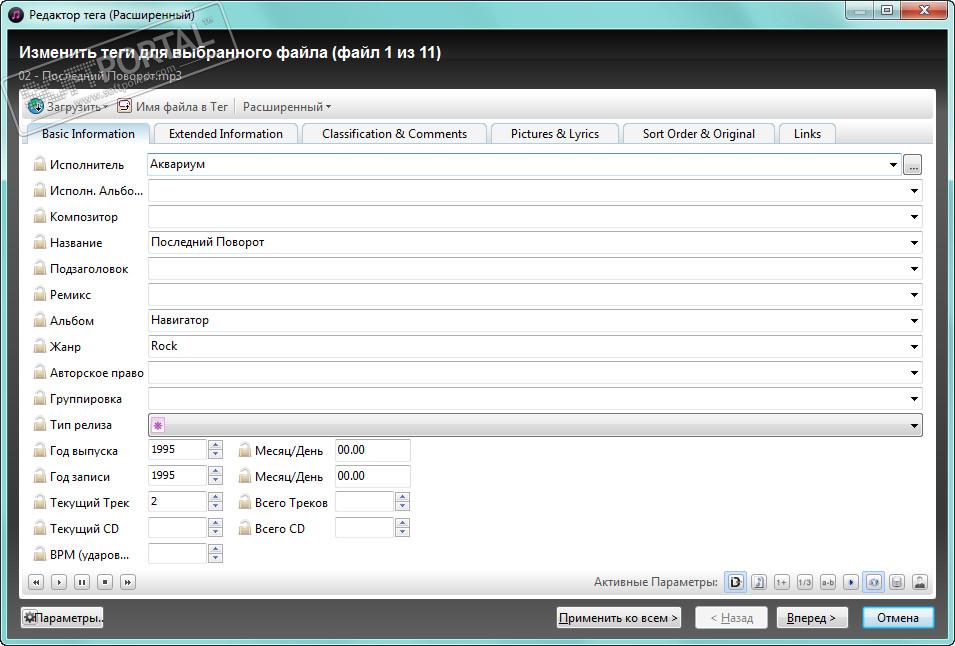Expand the Альбом dropdown arrow
This screenshot has width=955, height=646.
pyautogui.click(x=914, y=320)
